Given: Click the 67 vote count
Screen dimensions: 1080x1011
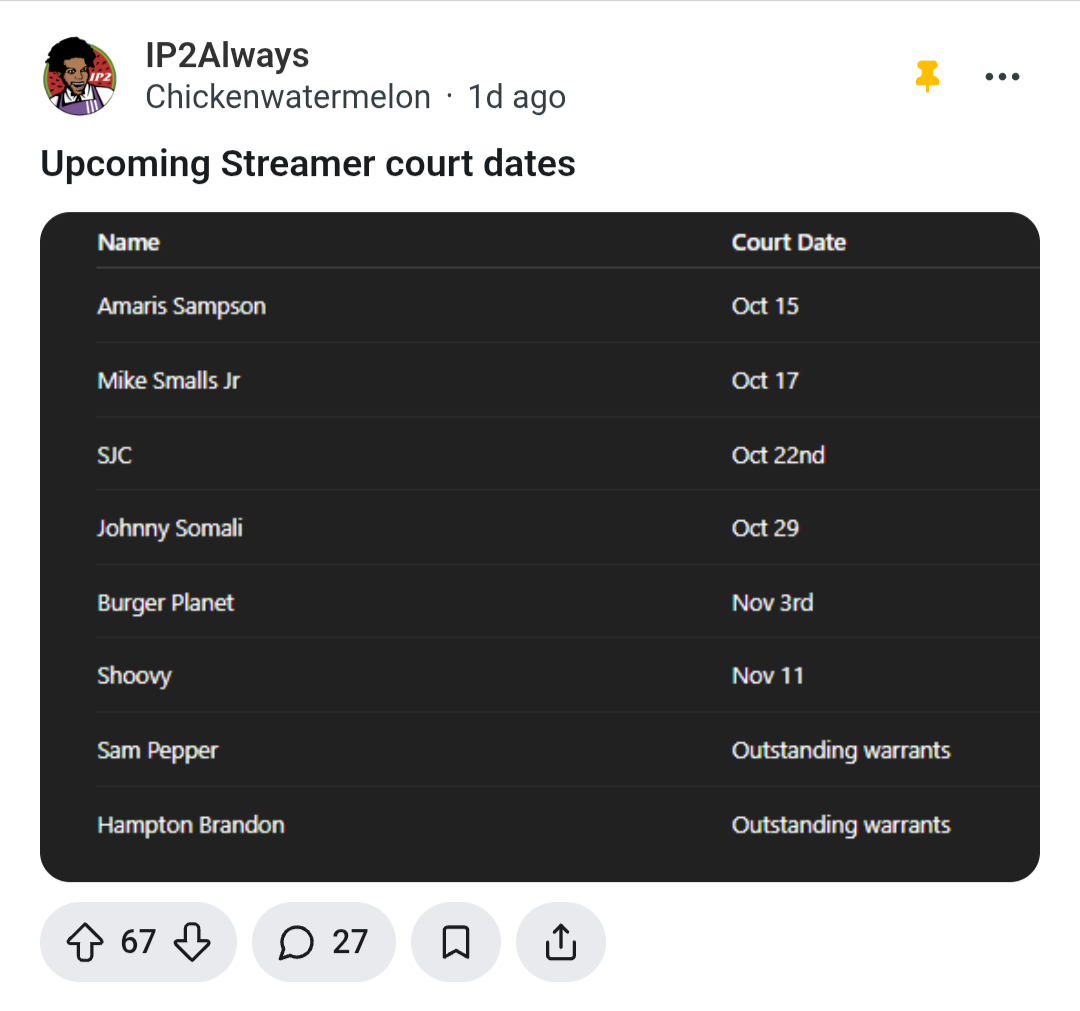Looking at the screenshot, I should (x=138, y=942).
